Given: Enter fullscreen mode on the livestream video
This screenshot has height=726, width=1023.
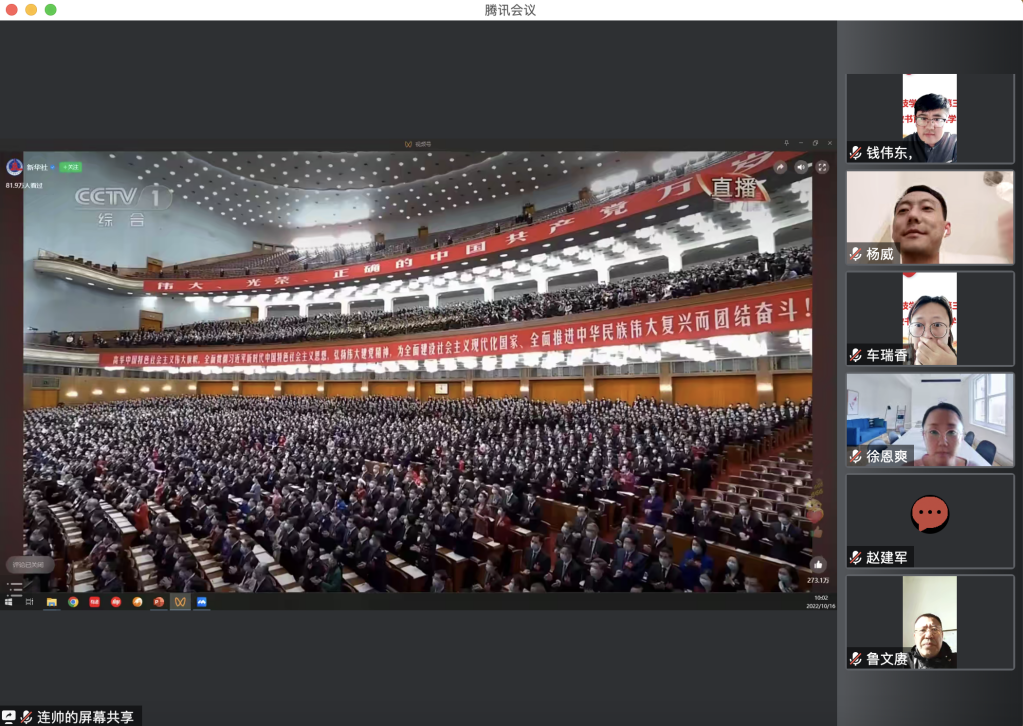Looking at the screenshot, I should coord(822,167).
